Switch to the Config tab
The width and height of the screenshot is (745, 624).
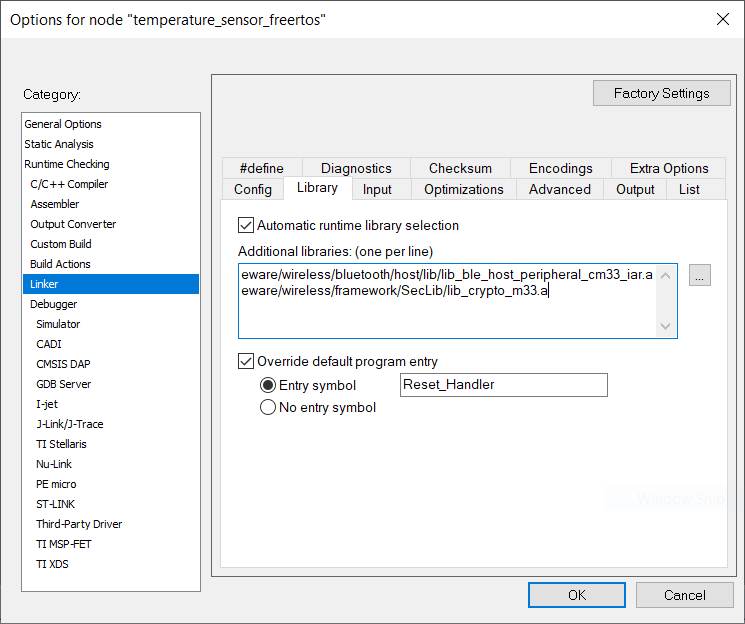click(x=253, y=189)
